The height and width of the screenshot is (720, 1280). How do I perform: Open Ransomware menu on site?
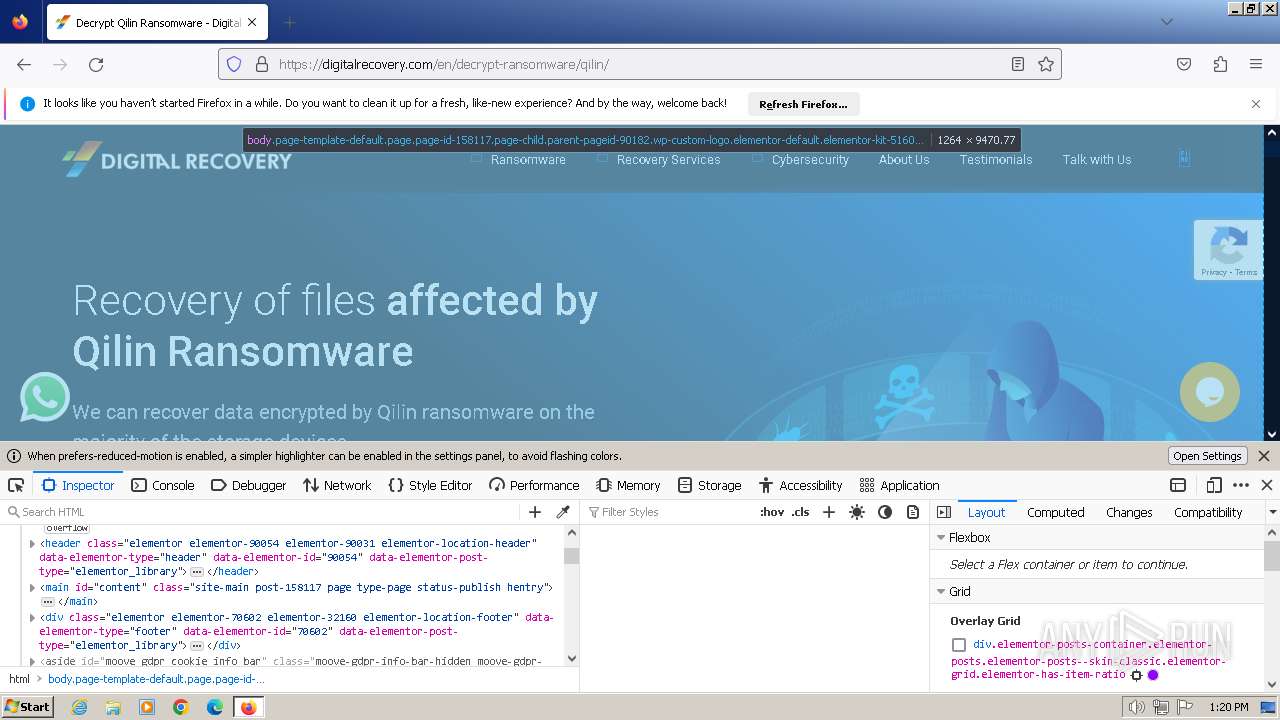tap(528, 159)
